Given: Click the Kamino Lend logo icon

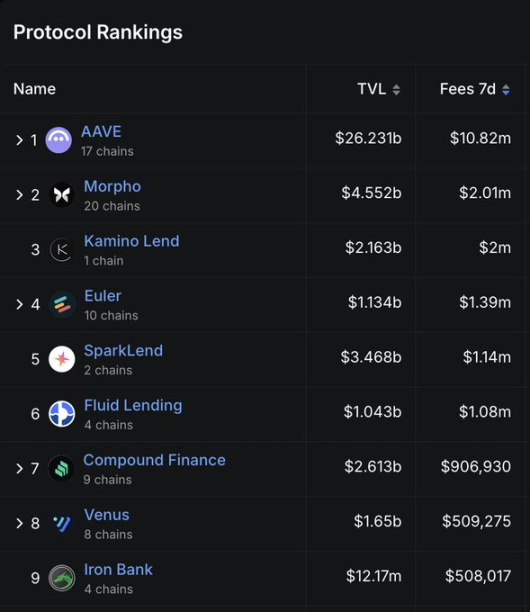Looking at the screenshot, I should (x=62, y=250).
